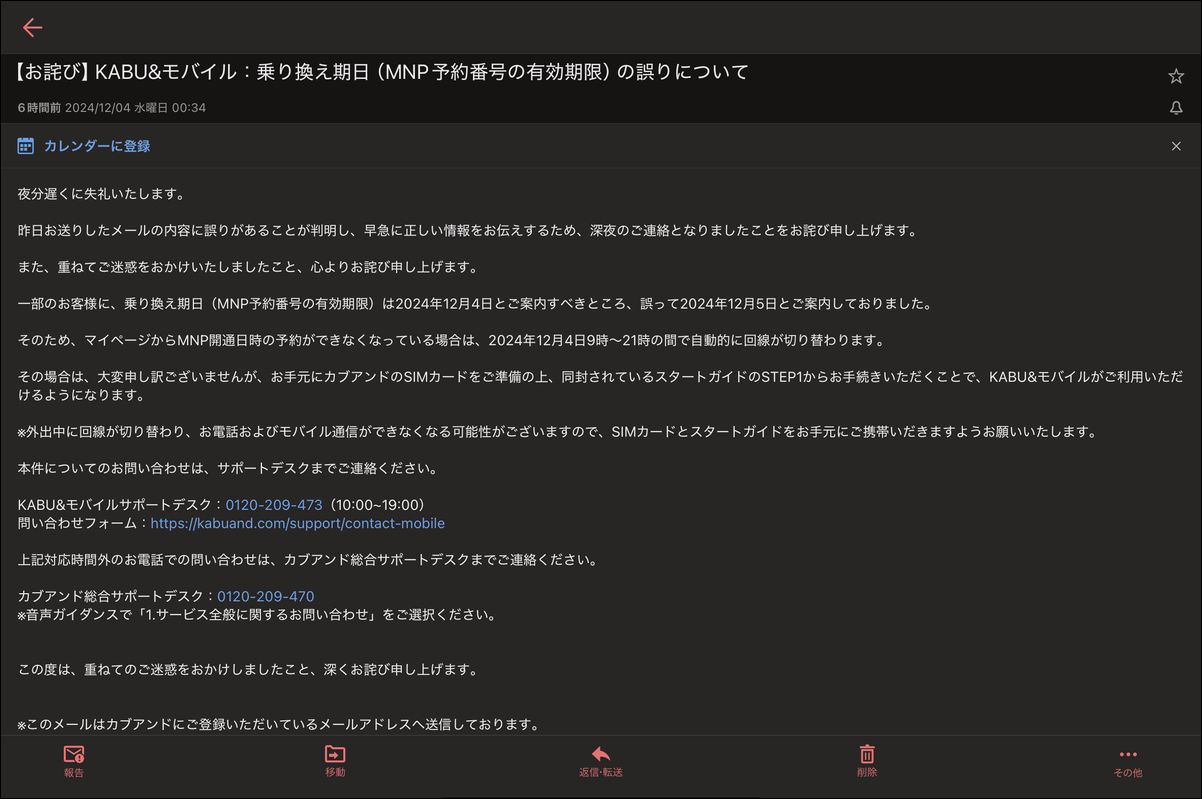Tap the calendar icon beside カレンダーに登録
Screen dimensions: 1202x799
(x=26, y=146)
